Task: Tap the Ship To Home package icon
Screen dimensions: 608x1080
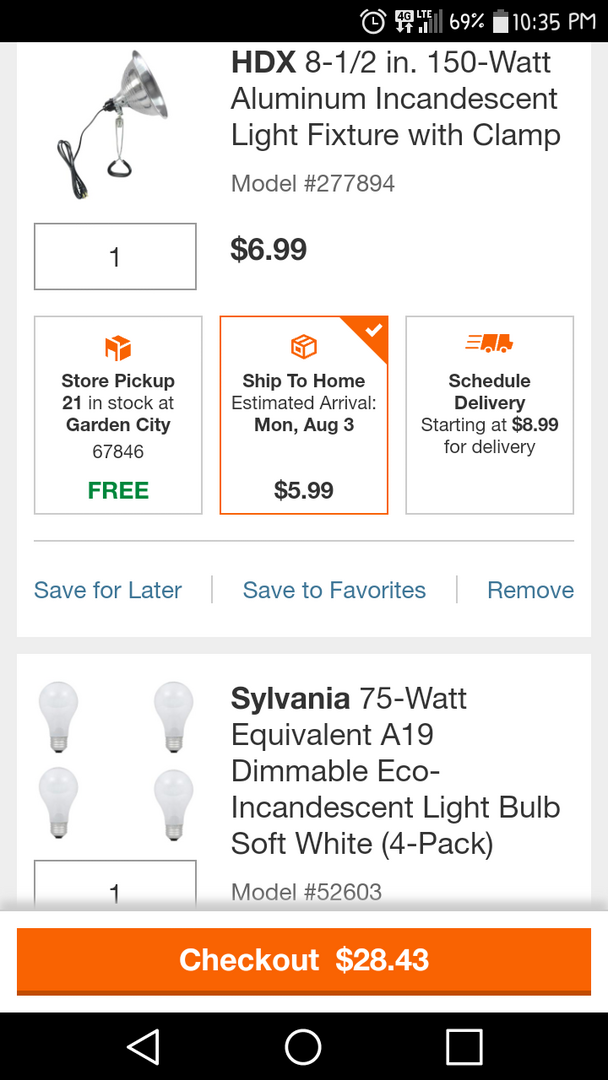Action: pyautogui.click(x=303, y=346)
